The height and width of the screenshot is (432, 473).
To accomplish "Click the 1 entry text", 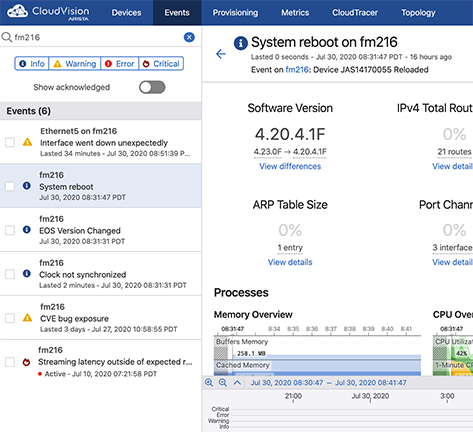I will point(290,248).
